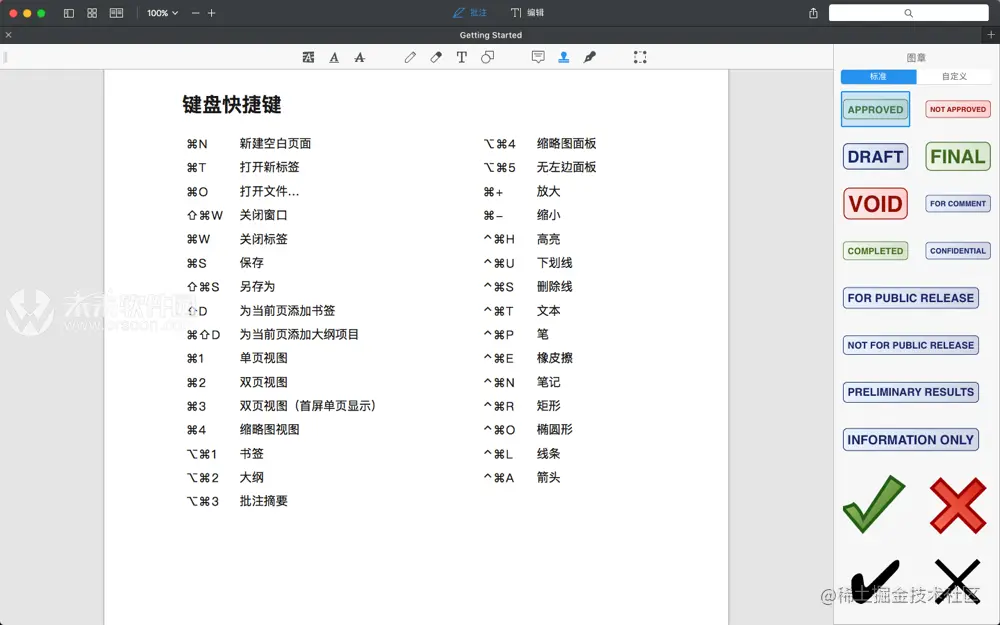This screenshot has width=1000, height=625.
Task: Click the 缩略图面板 text
Action: [566, 143]
